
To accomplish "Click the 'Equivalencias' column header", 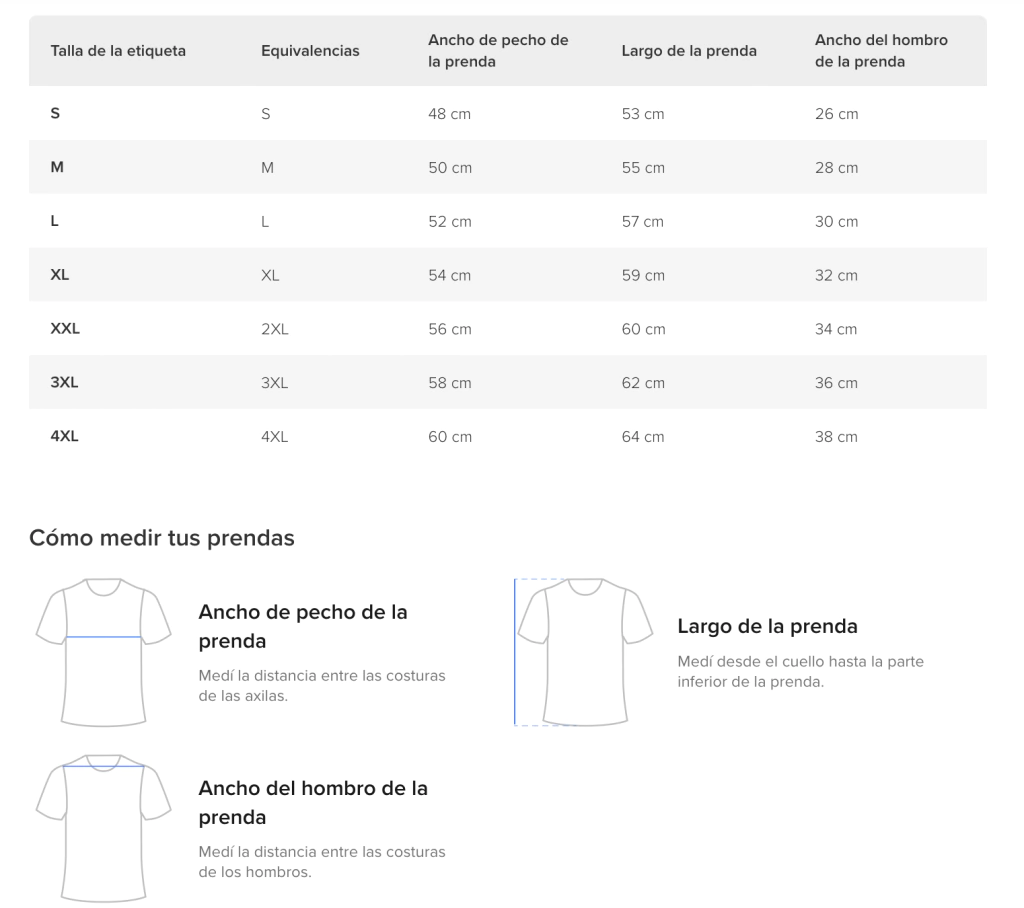I will [310, 51].
